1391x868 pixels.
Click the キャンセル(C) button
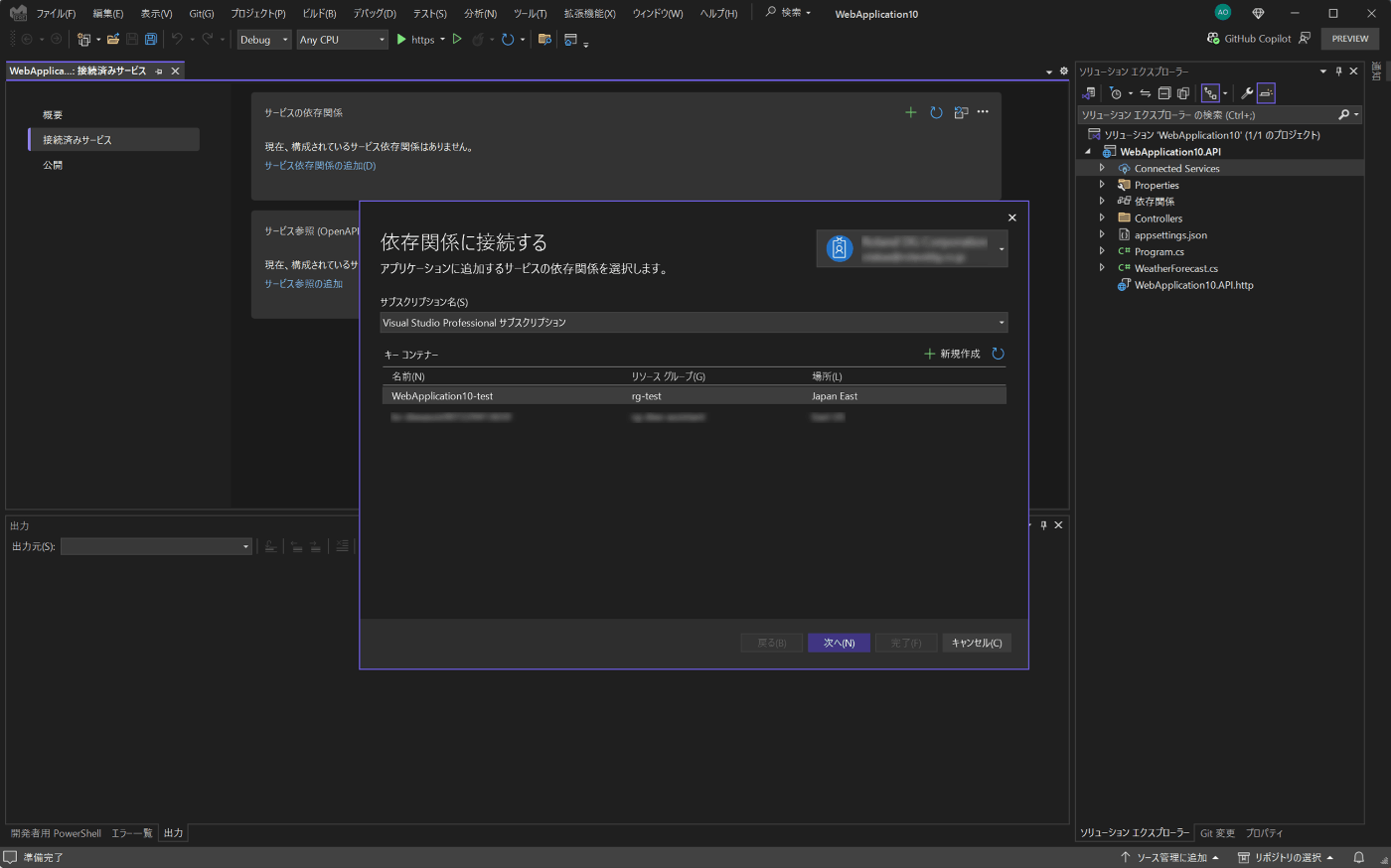coord(977,644)
